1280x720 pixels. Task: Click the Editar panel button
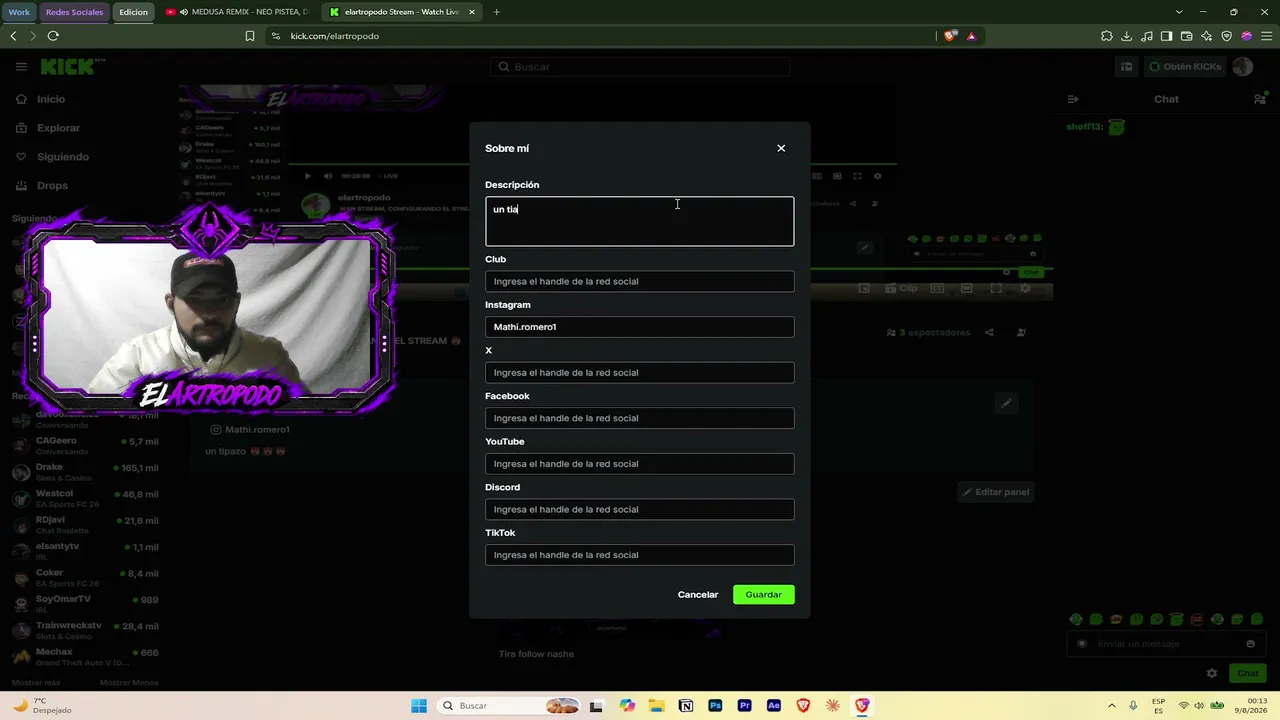(x=995, y=492)
